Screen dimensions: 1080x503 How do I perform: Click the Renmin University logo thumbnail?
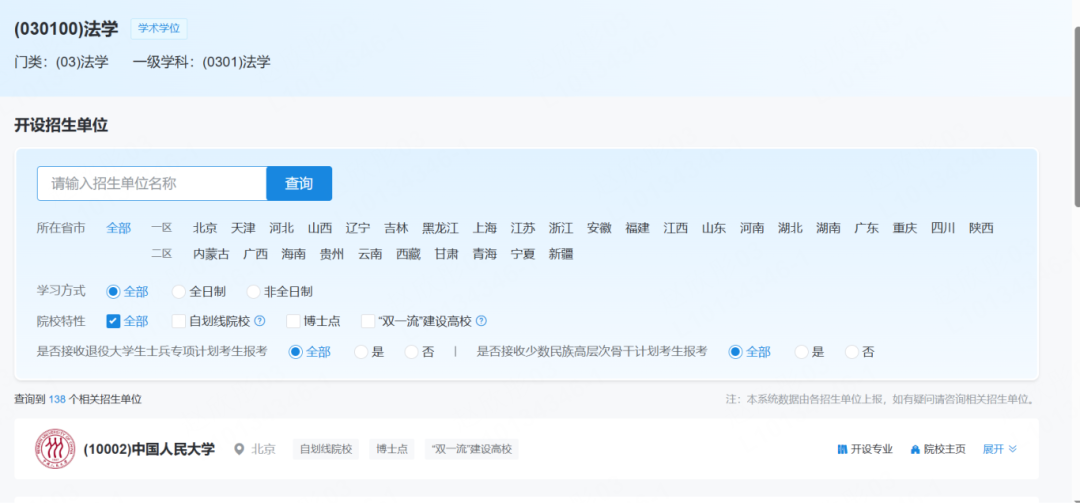[55, 449]
